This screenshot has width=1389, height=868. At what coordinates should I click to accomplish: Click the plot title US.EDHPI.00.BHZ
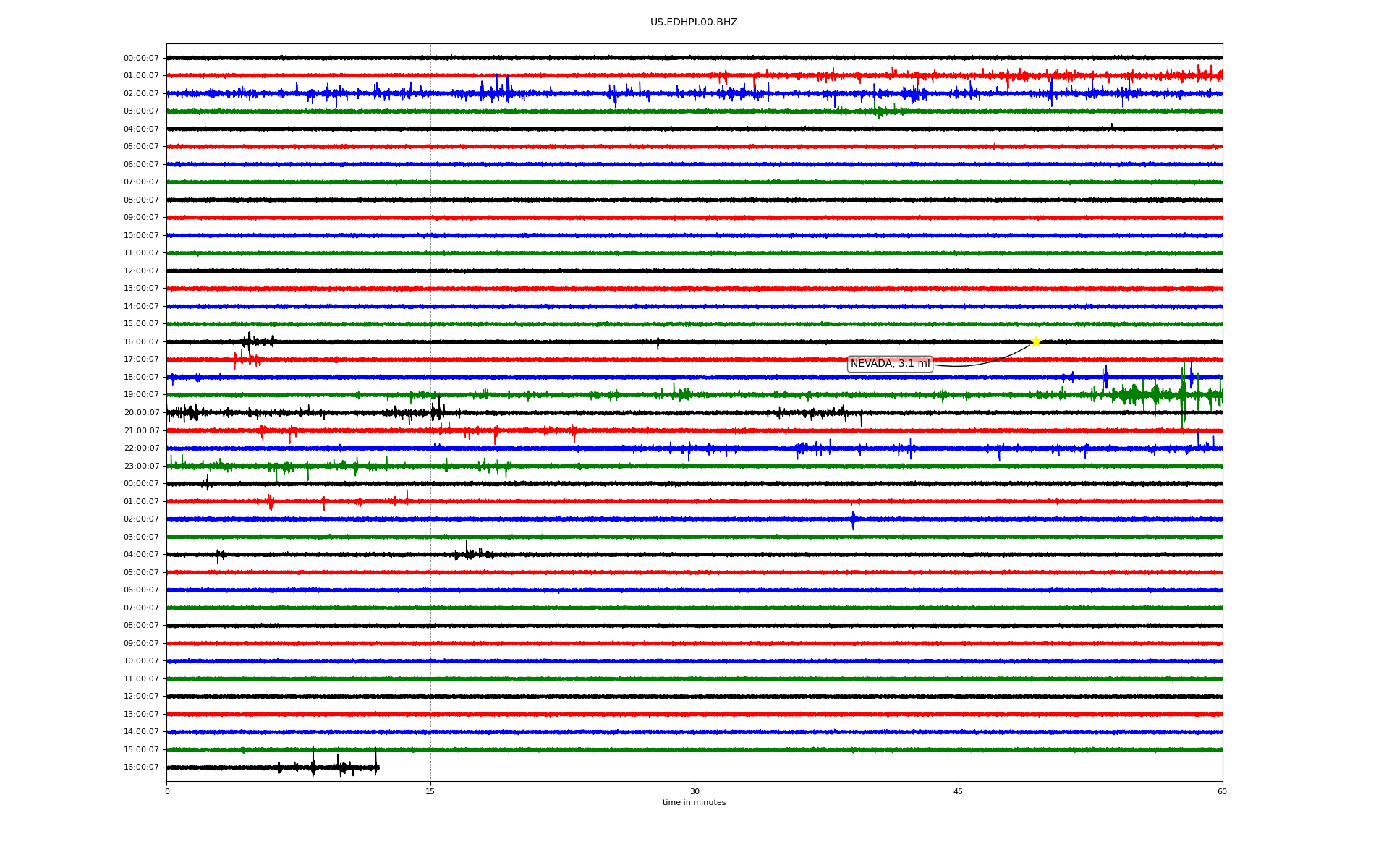click(x=693, y=22)
